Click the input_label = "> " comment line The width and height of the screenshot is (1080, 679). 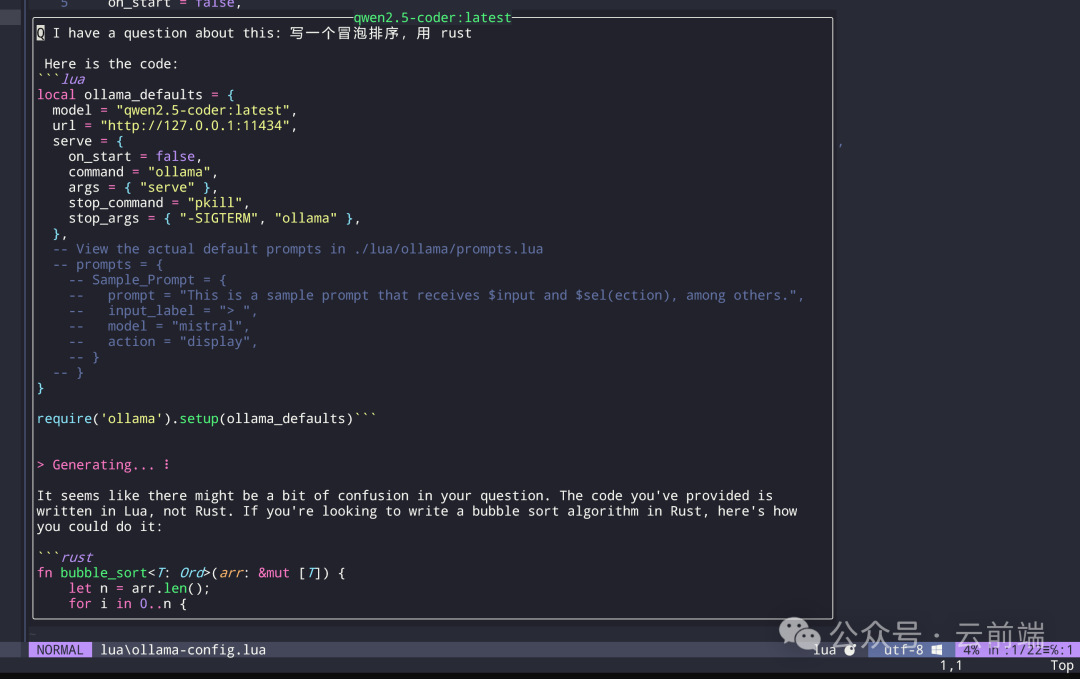pyautogui.click(x=163, y=311)
